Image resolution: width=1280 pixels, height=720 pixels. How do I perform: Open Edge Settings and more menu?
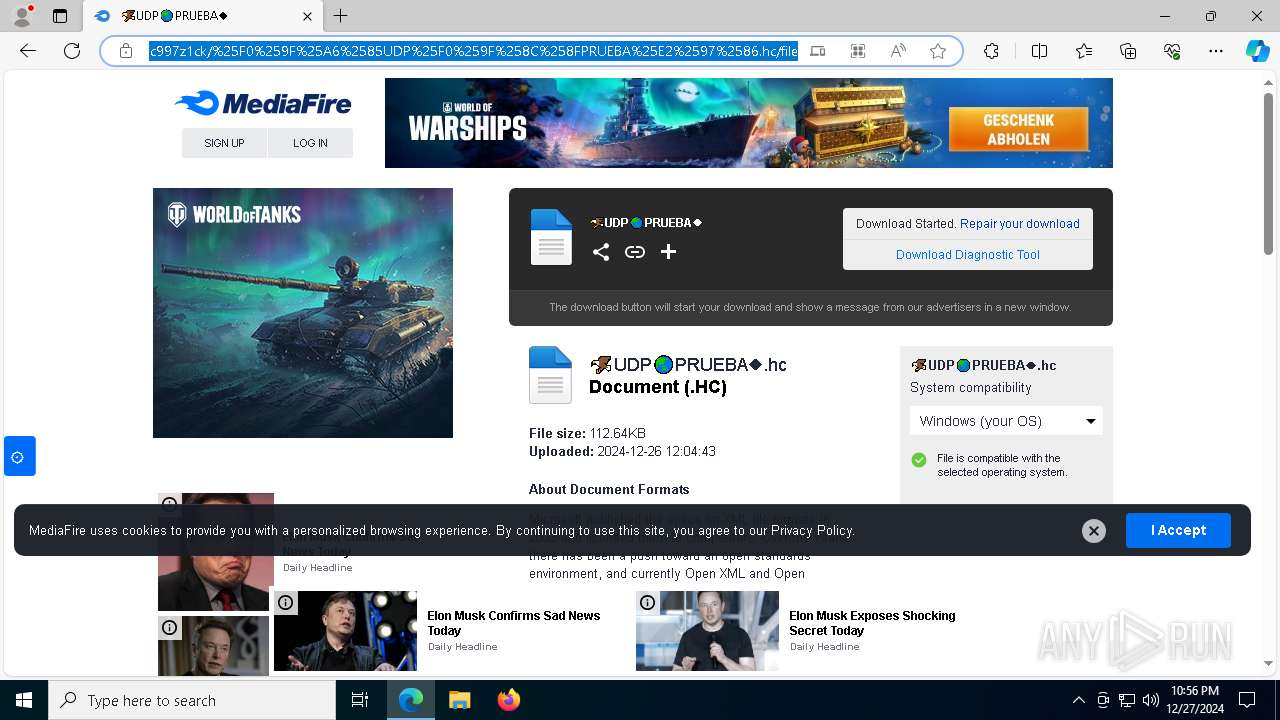[1216, 51]
